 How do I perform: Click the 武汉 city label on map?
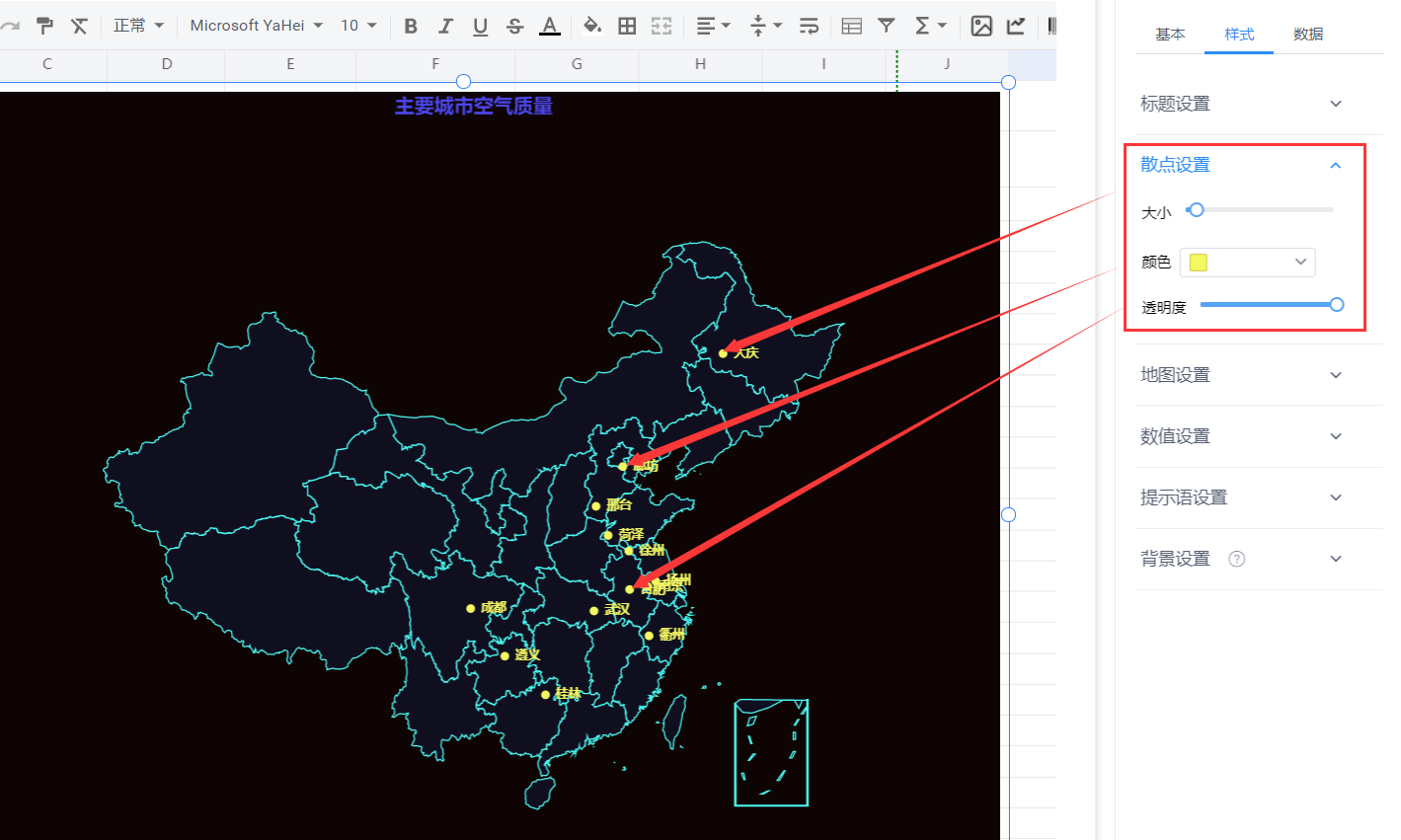617,610
